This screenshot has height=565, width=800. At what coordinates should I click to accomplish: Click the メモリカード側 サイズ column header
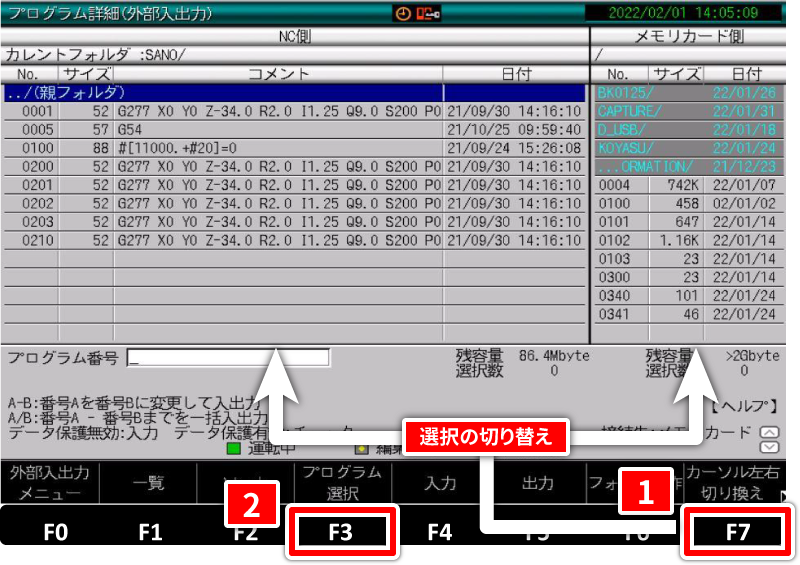[x=676, y=75]
